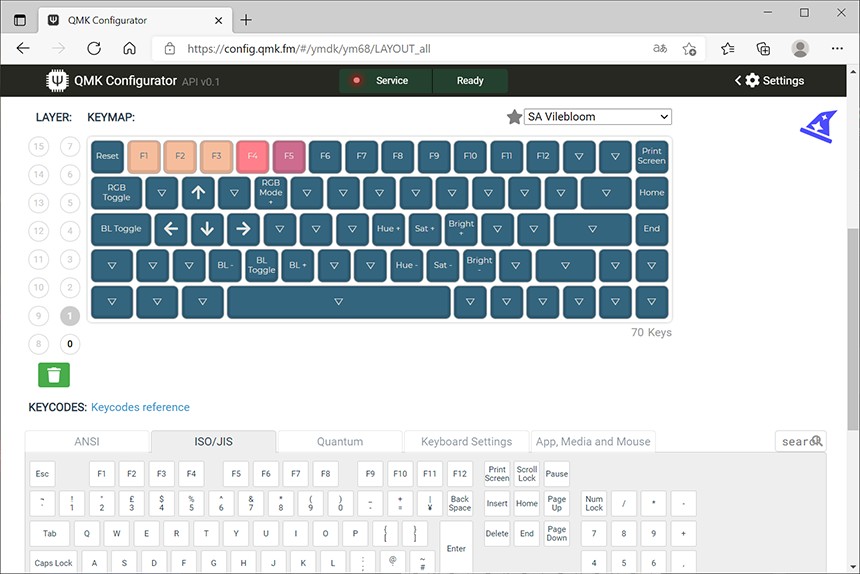Select layer 1
860x574 pixels.
click(x=70, y=316)
